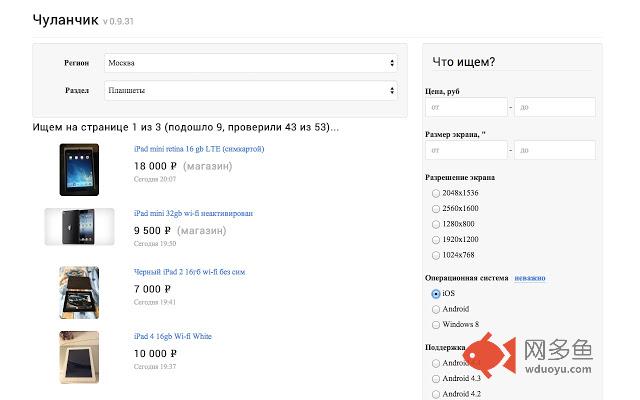Select the Android operating system option

point(436,309)
